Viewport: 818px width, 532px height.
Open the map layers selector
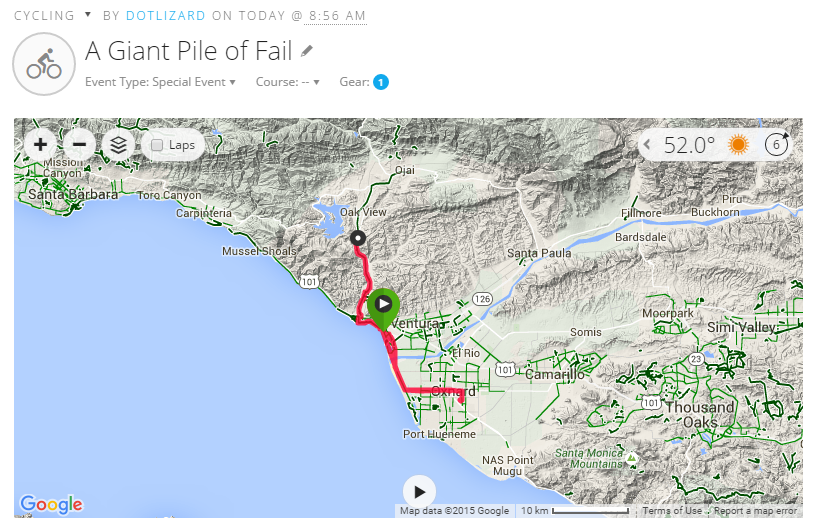click(x=119, y=145)
